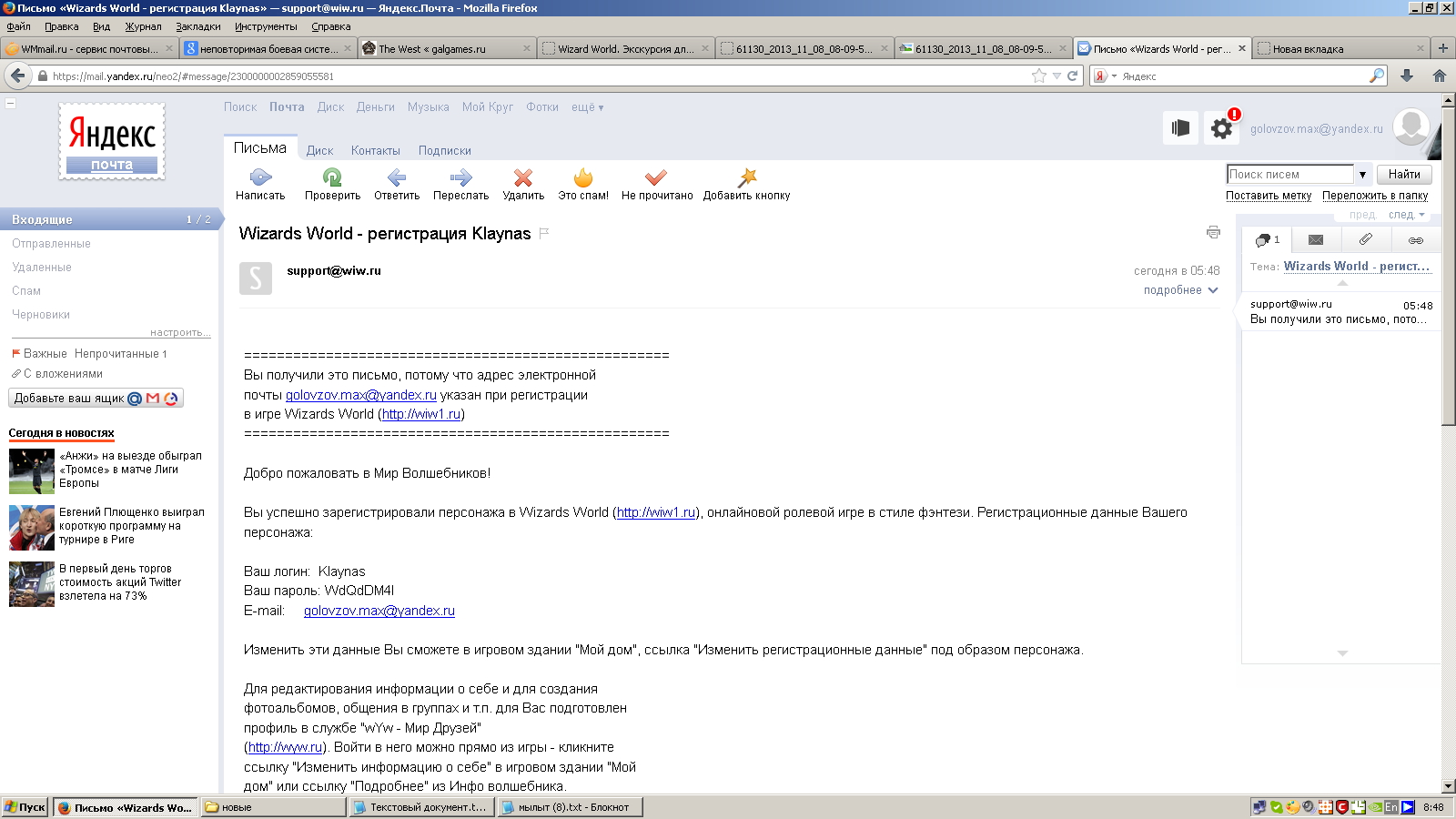Open the envelope tab in the side panel
1456x819 pixels.
(x=1316, y=240)
